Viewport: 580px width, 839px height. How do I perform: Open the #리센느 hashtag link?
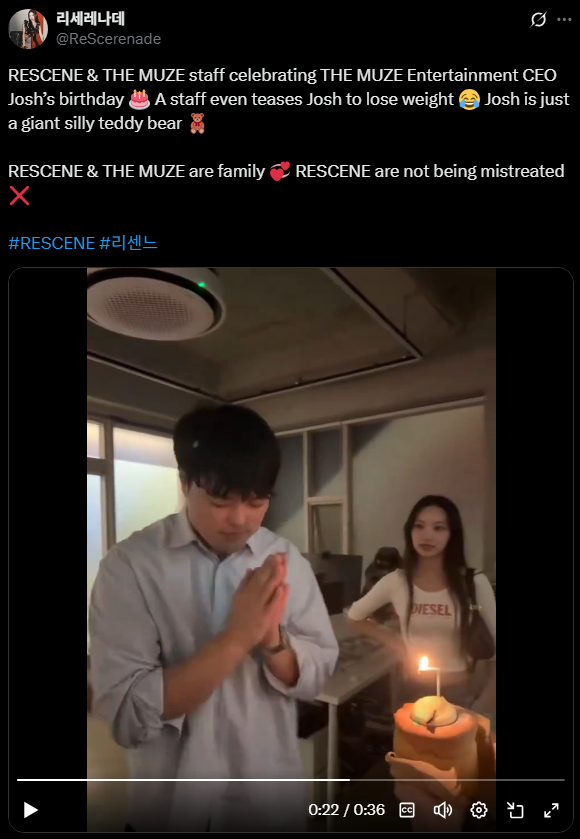point(128,243)
